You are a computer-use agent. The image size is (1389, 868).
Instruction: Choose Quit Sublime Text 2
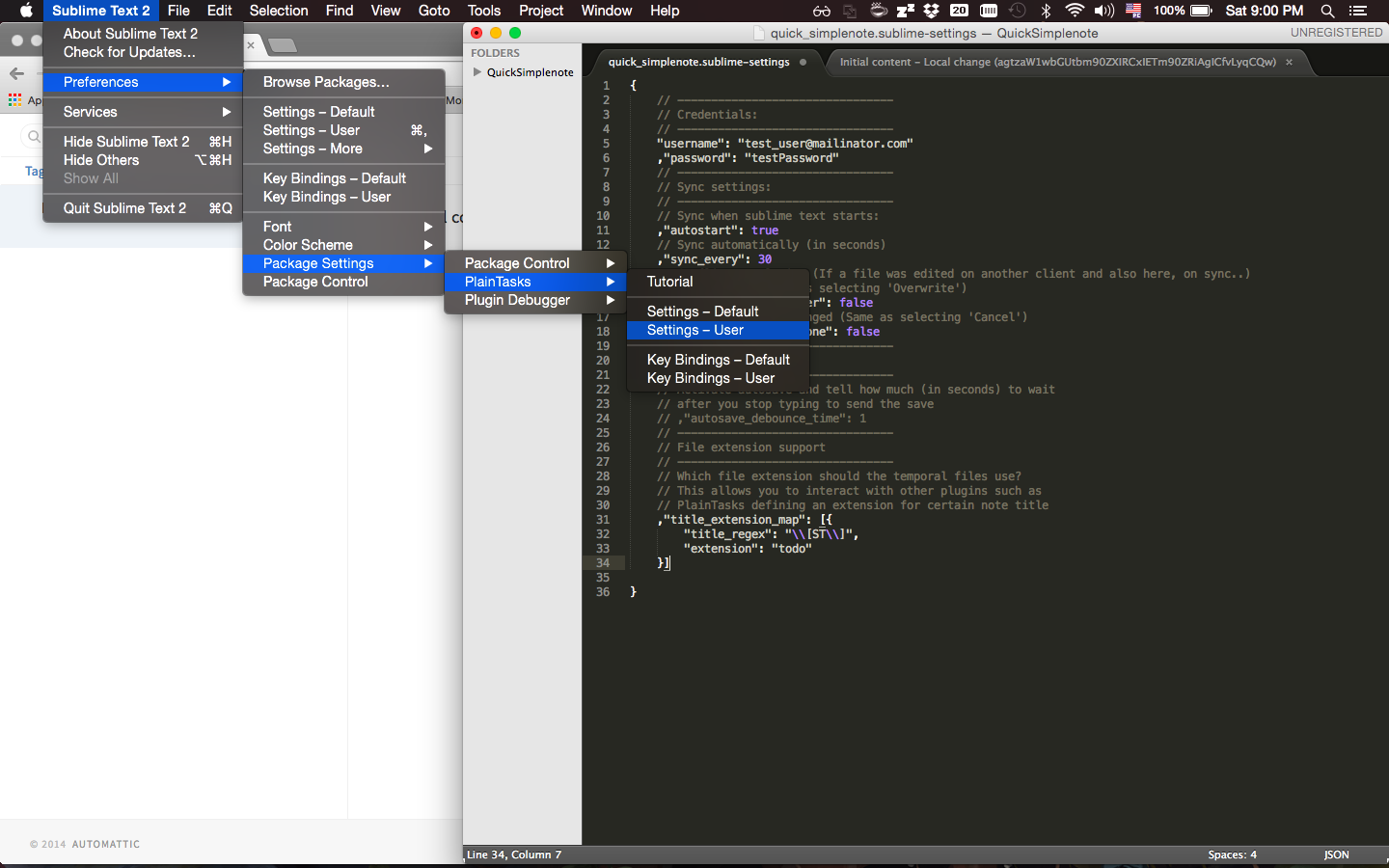143,208
